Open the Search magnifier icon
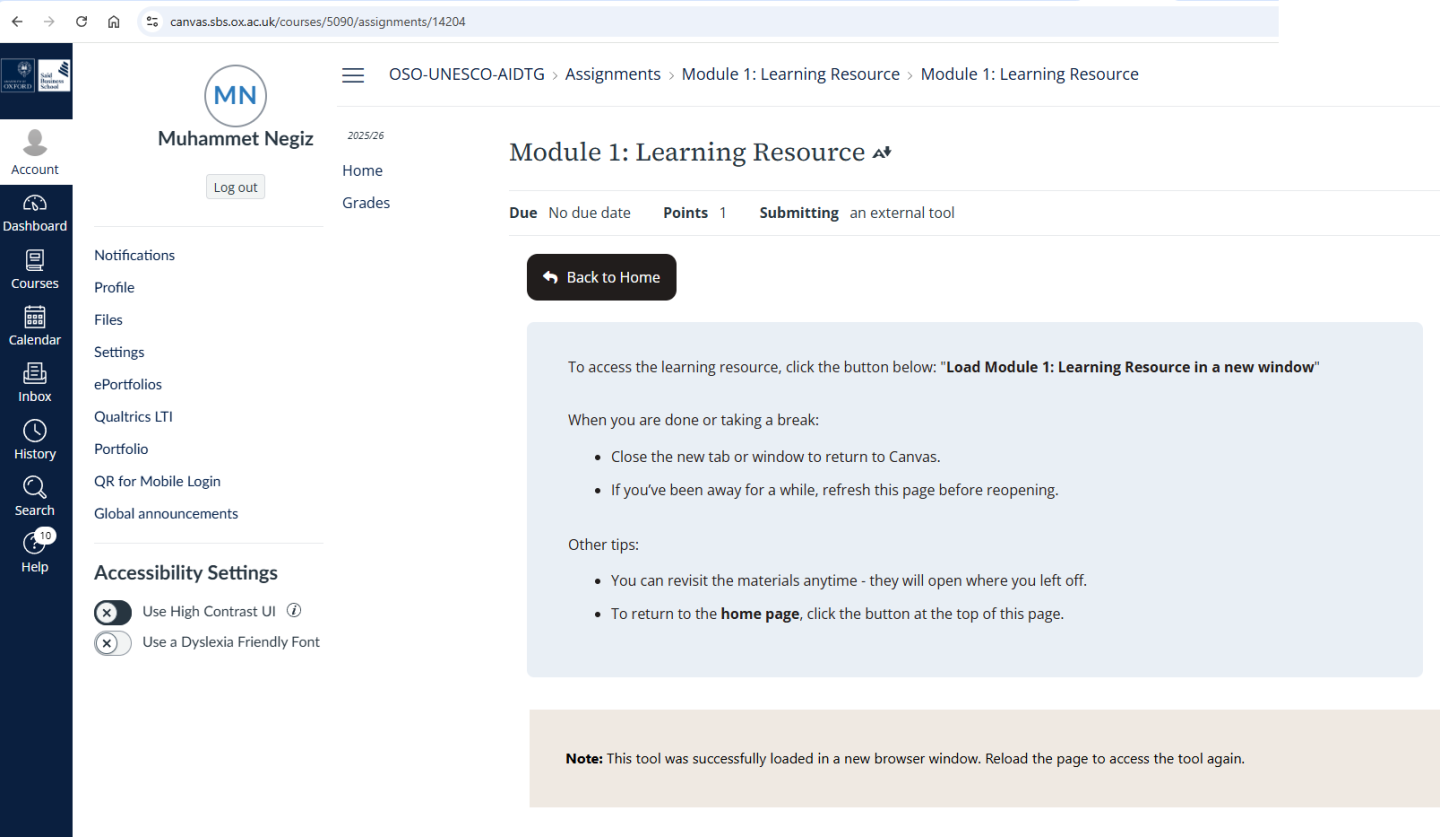Screen dimensions: 1440x837 point(35,488)
